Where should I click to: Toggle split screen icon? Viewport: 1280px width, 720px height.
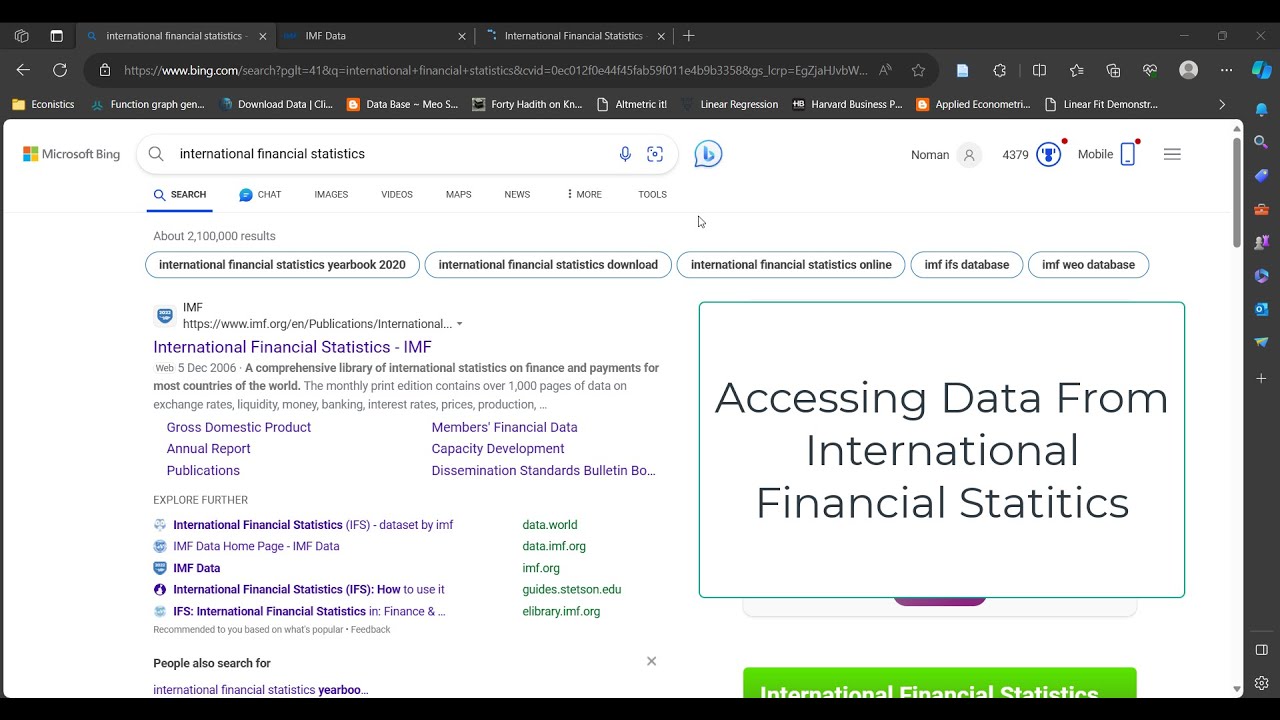click(1039, 70)
